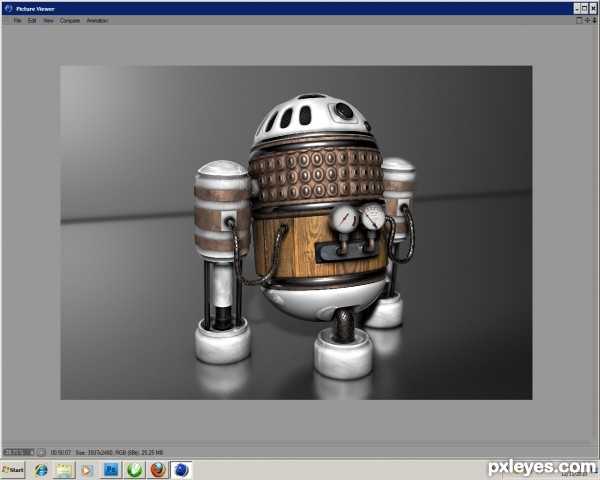Open the Edit menu

coord(32,21)
